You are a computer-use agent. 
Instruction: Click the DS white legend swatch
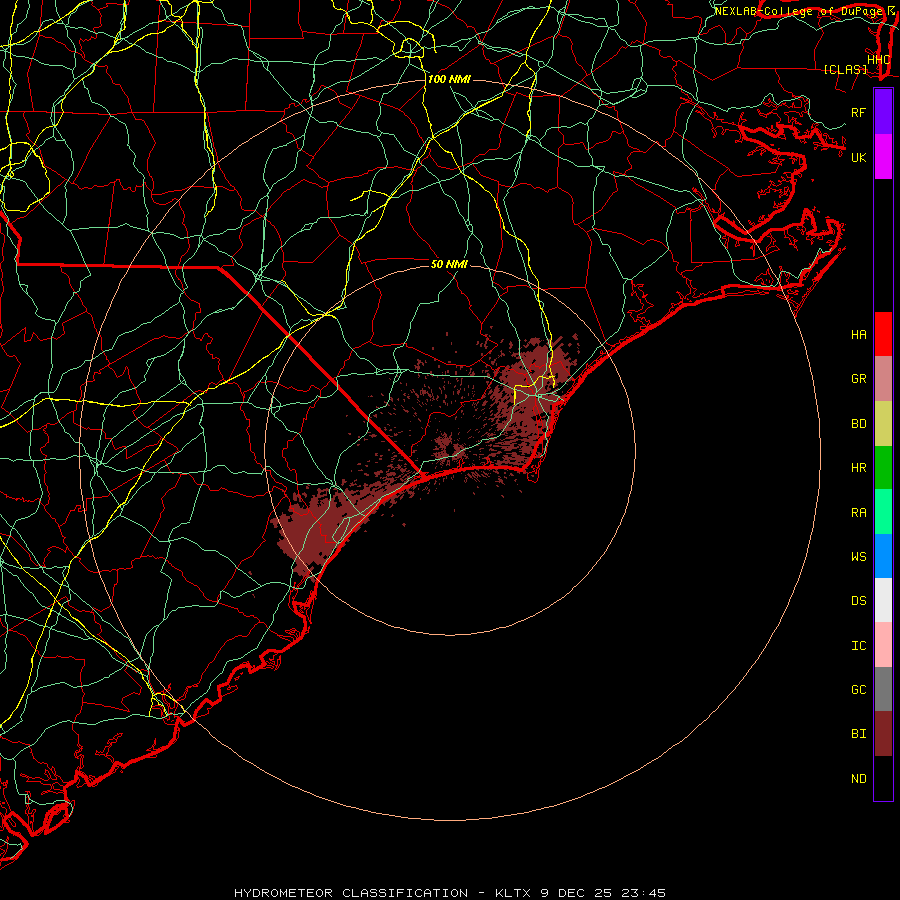click(x=883, y=600)
